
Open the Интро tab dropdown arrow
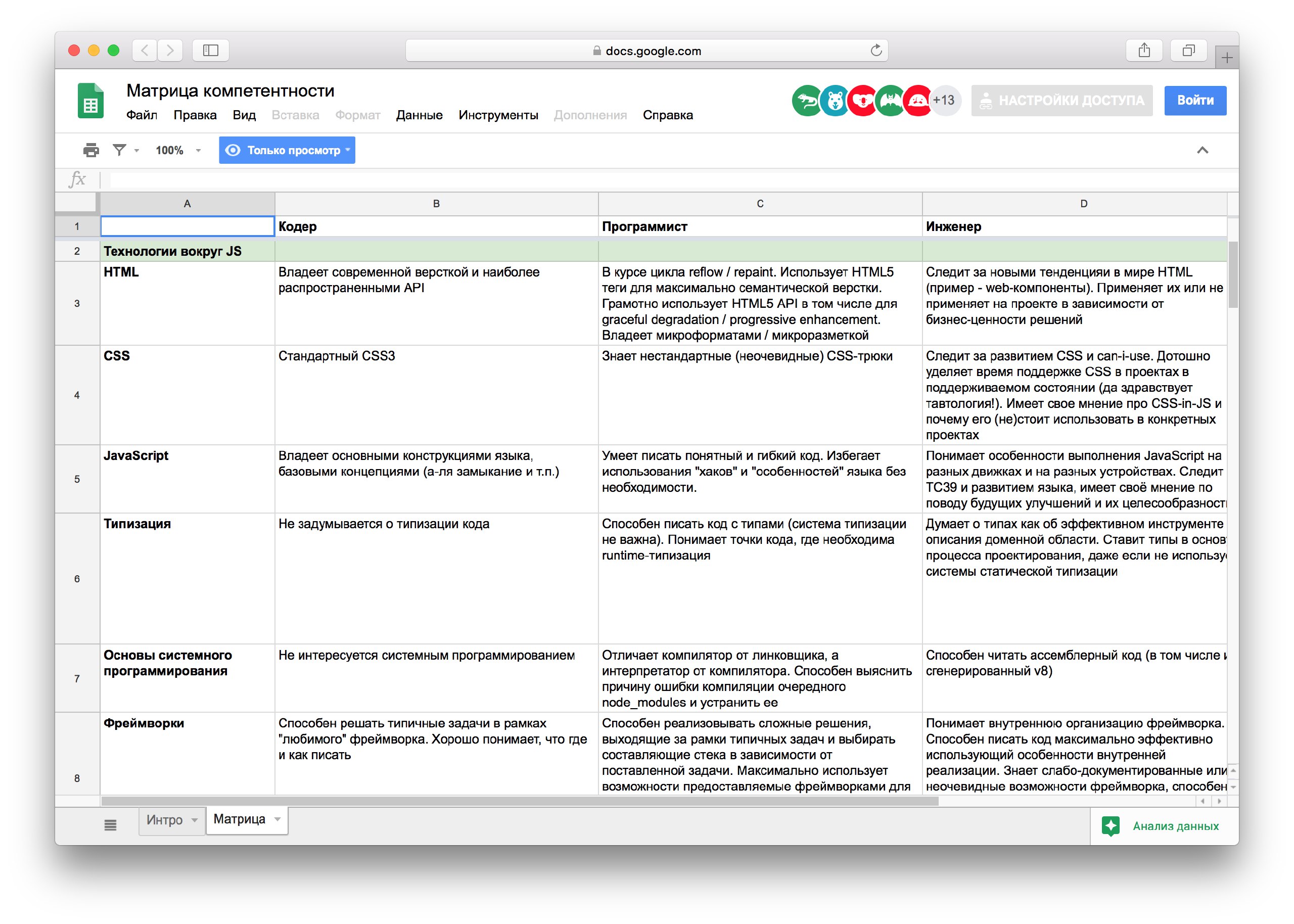195,820
